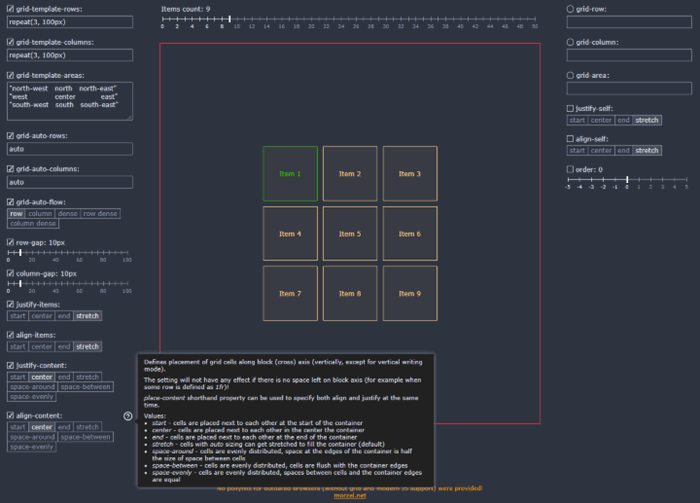Image resolution: width=700 pixels, height=503 pixels.
Task: Uncheck the align-content checkbox
Action: (10, 416)
